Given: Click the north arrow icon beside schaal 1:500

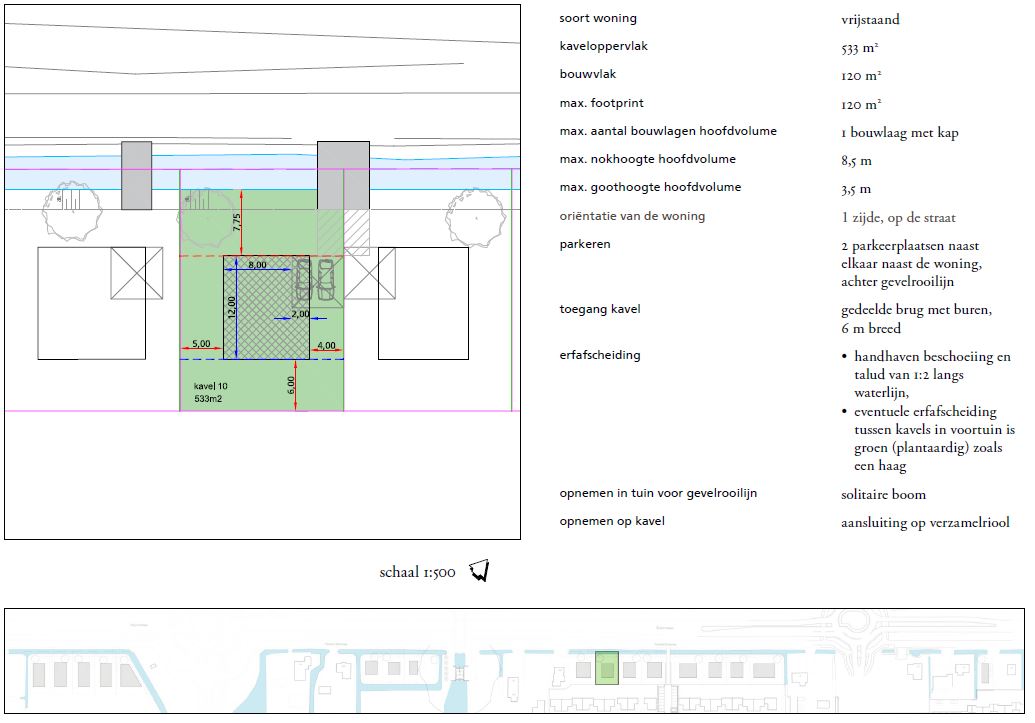Looking at the screenshot, I should coord(480,571).
